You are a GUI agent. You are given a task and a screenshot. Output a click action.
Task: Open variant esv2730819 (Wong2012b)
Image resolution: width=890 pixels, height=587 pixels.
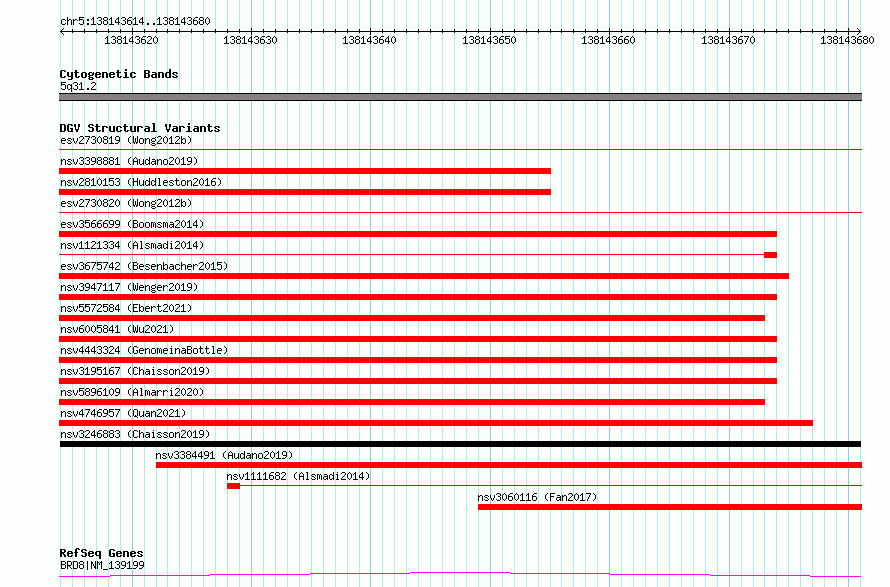(x=126, y=140)
